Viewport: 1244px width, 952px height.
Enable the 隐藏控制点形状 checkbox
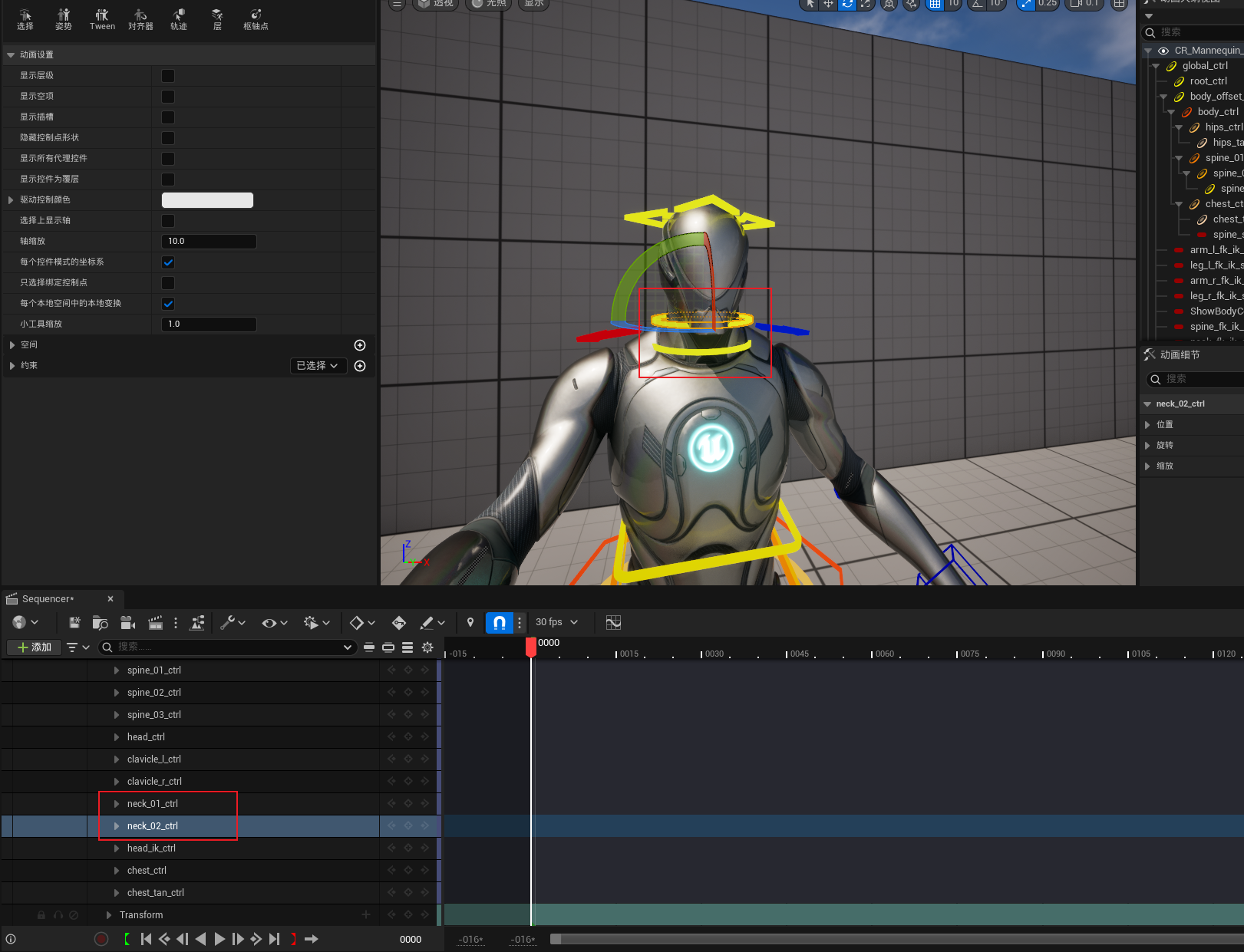pyautogui.click(x=168, y=138)
